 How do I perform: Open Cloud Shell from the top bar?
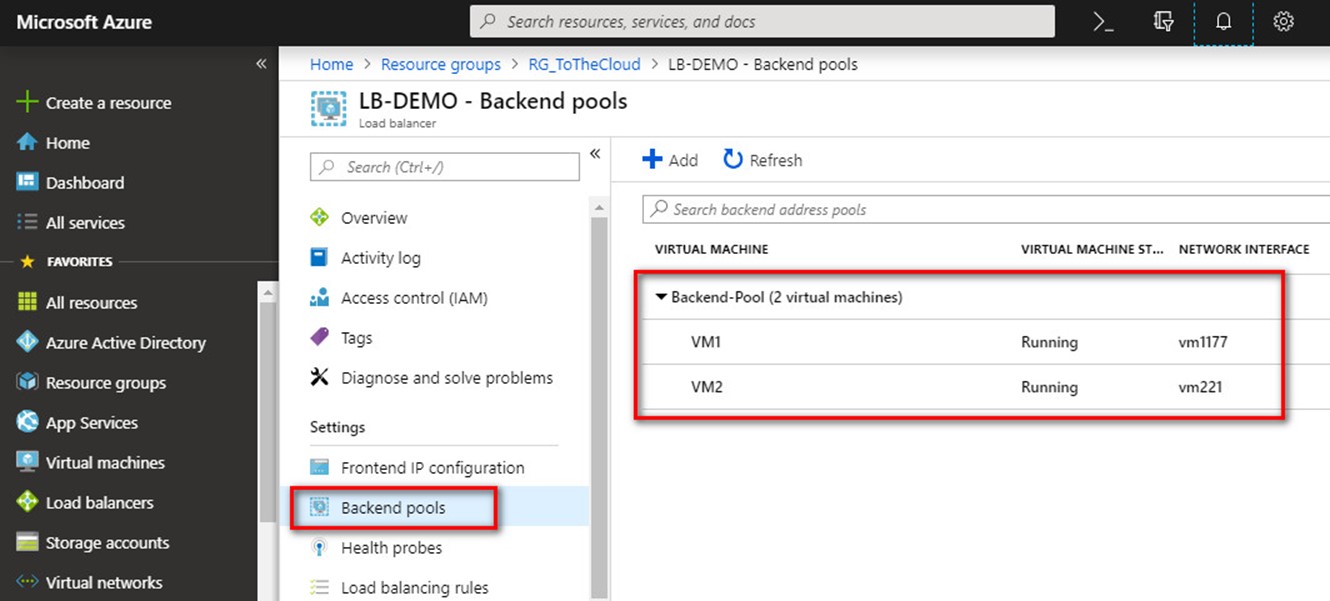pos(1103,22)
